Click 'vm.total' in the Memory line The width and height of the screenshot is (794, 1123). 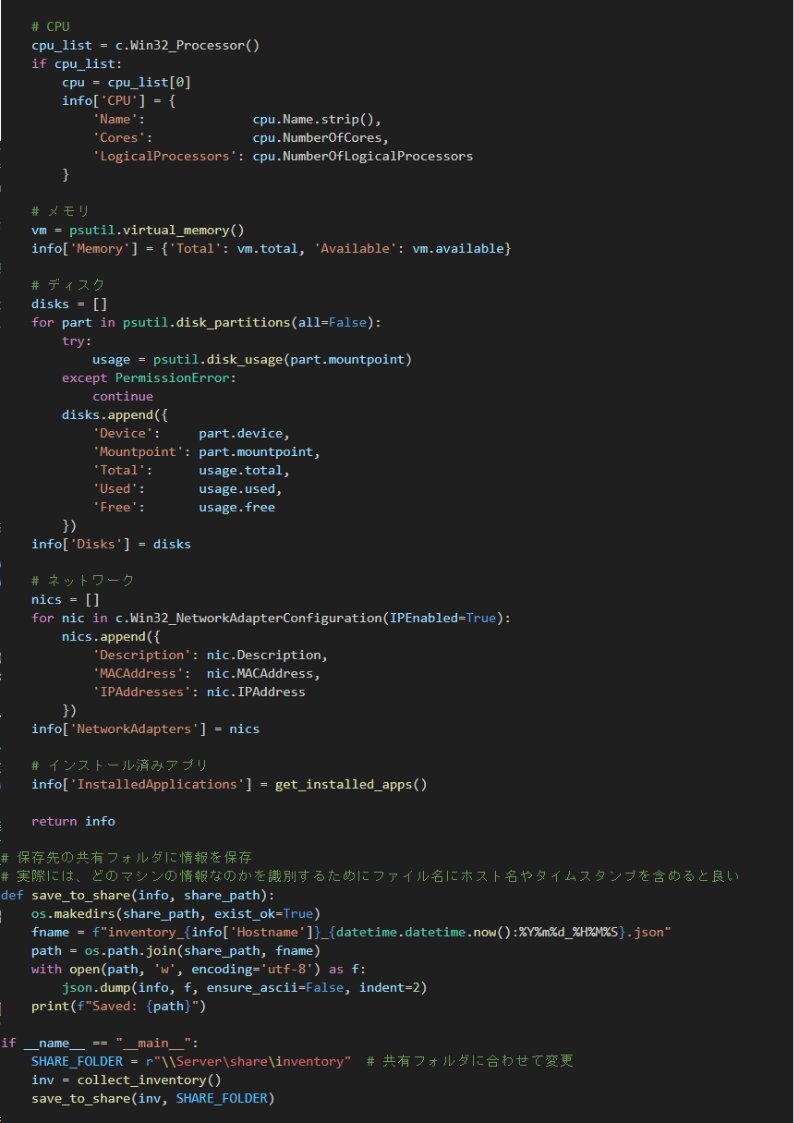(267, 249)
